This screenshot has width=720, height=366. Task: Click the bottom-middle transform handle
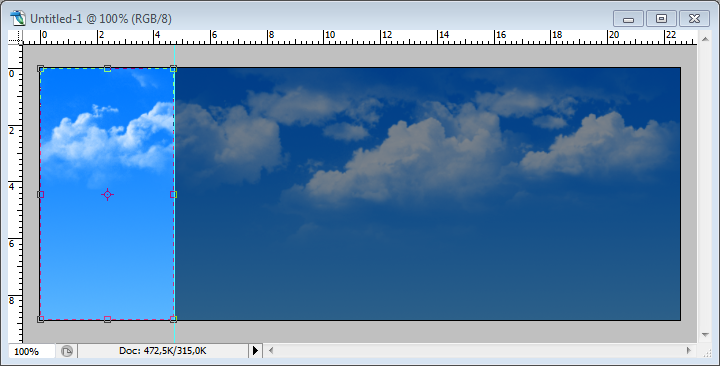[107, 319]
